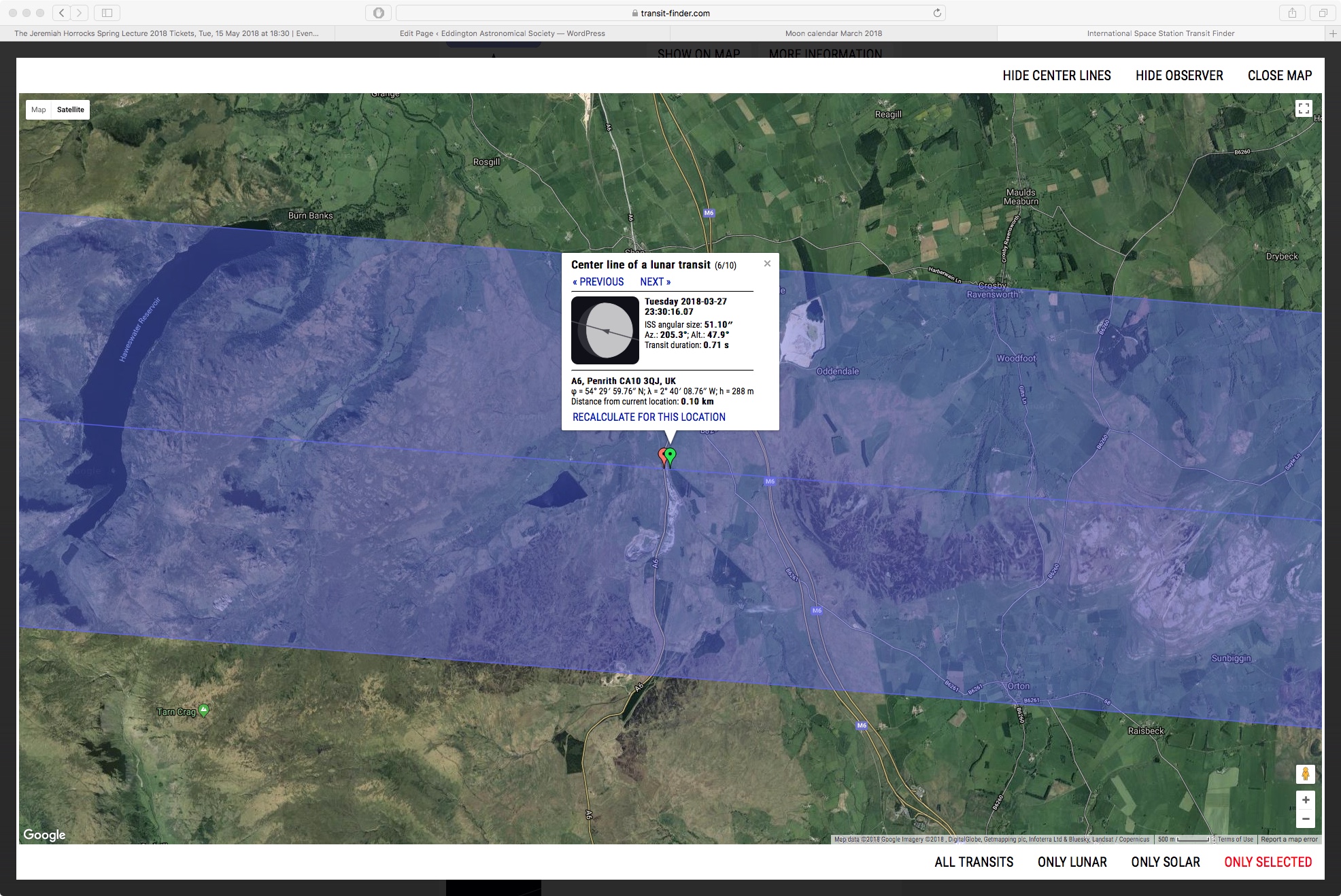Click the Crosby Ravensworth map label

[993, 290]
